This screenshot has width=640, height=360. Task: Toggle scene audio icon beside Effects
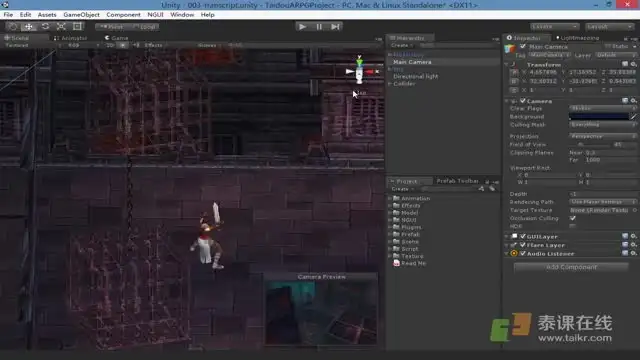point(136,45)
